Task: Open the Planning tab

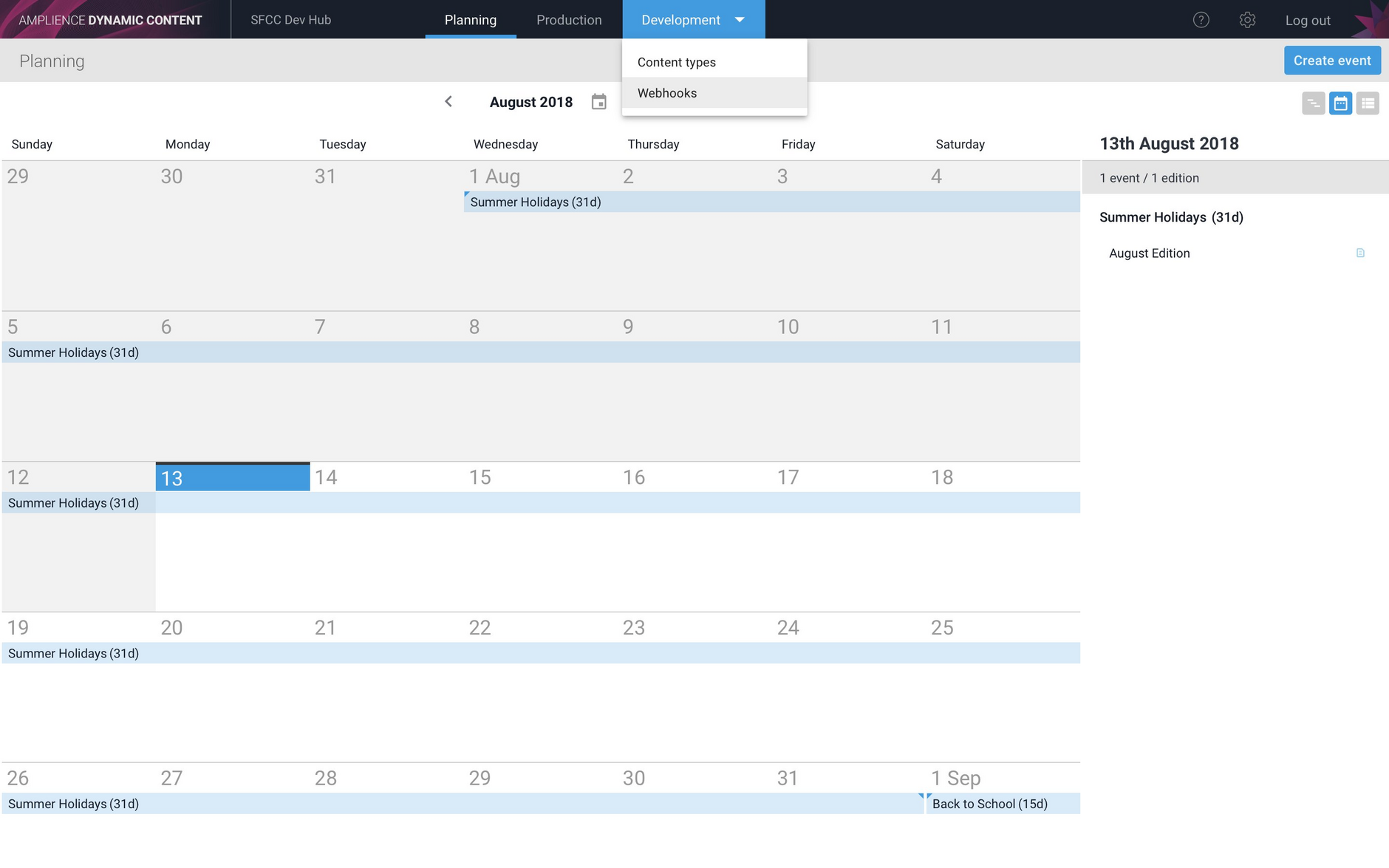Action: click(x=470, y=20)
